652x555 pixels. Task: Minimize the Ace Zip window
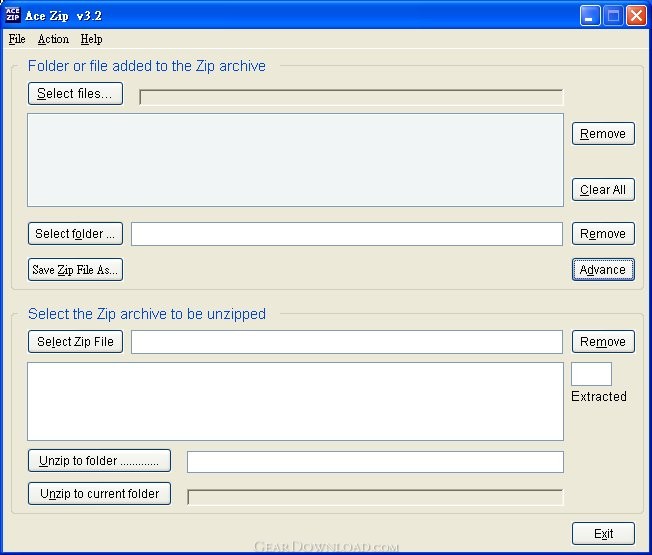(590, 16)
